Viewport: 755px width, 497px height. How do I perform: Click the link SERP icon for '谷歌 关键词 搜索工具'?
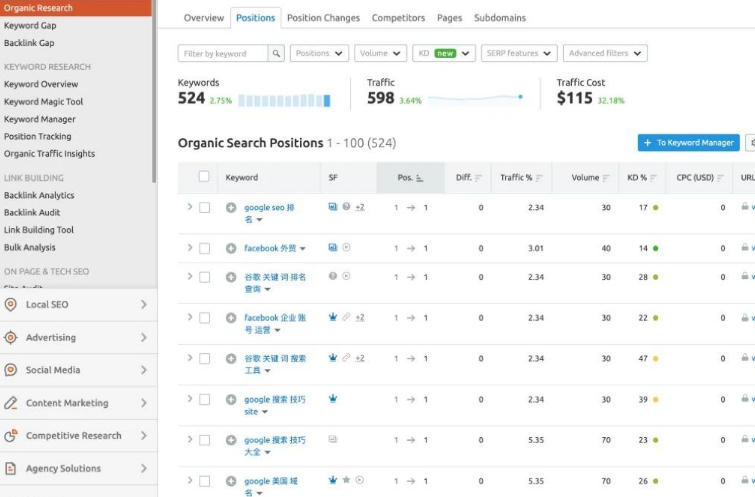346,357
